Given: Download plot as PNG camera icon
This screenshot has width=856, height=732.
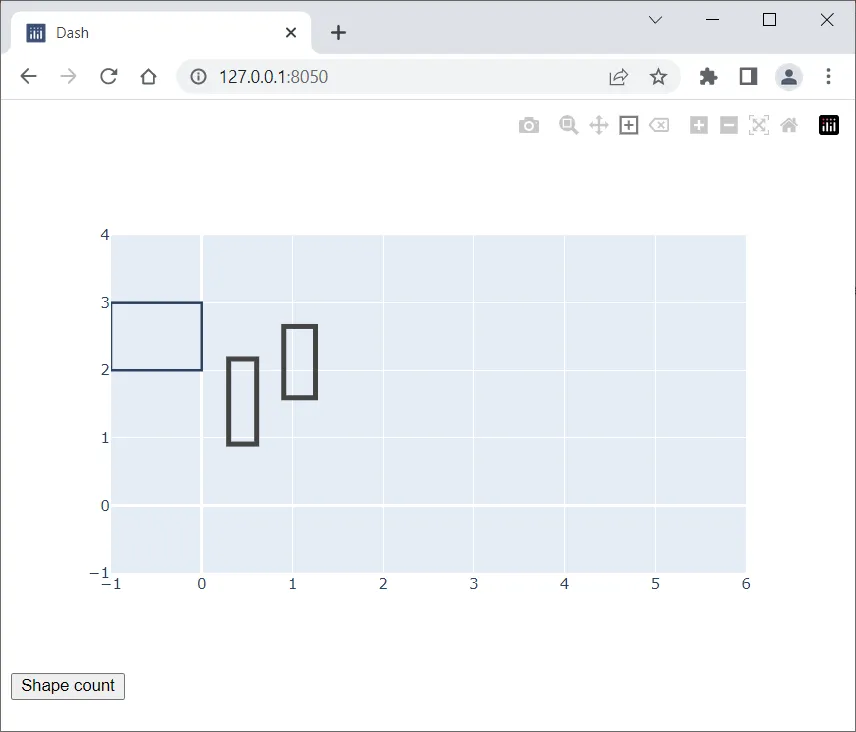Looking at the screenshot, I should (528, 126).
